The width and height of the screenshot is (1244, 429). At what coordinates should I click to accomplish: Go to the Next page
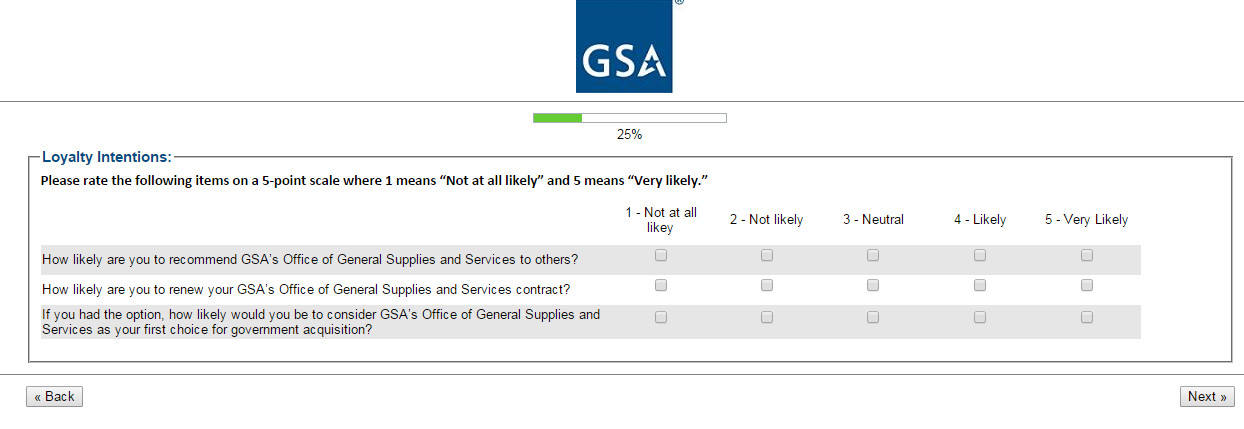click(1207, 397)
